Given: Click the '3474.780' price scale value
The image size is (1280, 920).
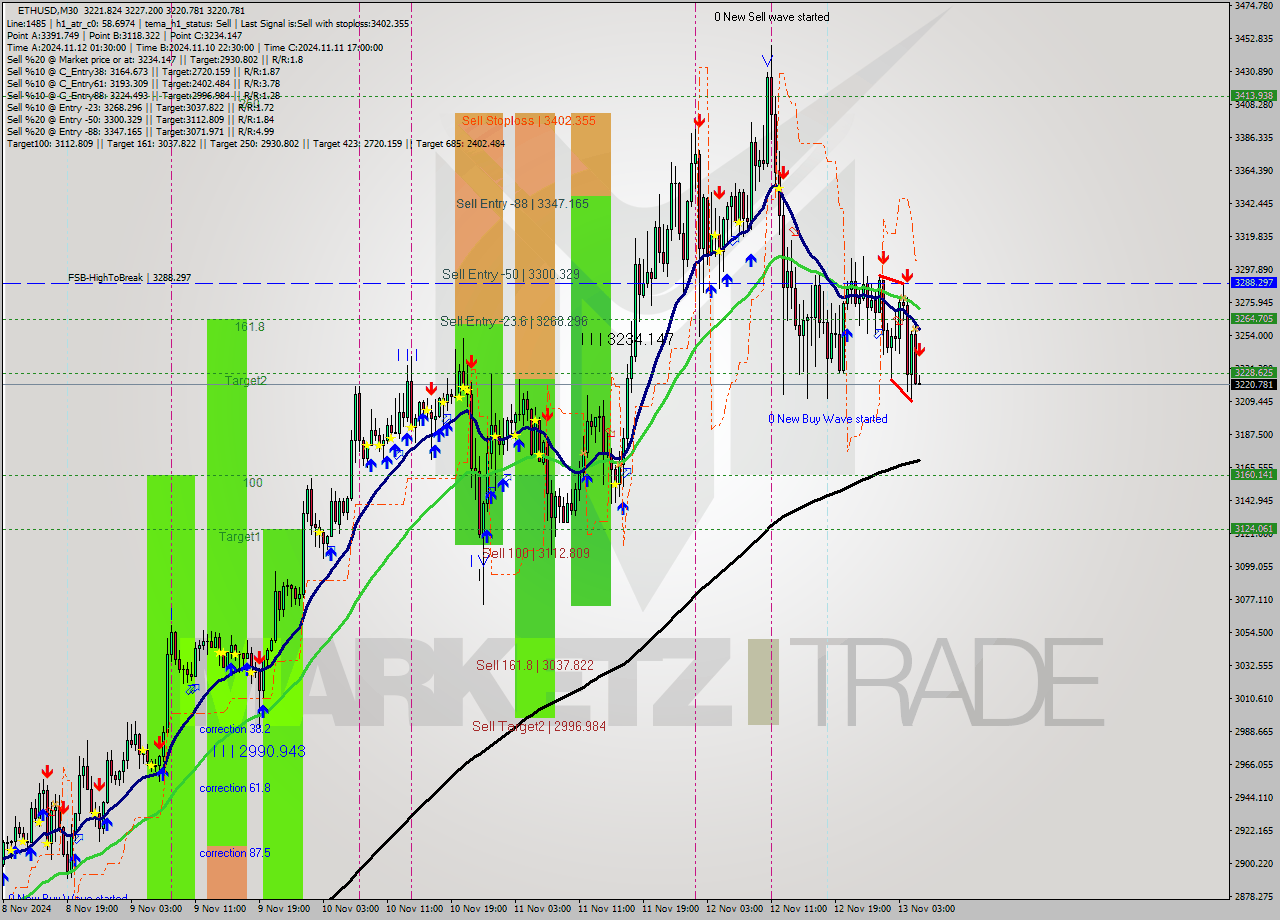Looking at the screenshot, I should pyautogui.click(x=1253, y=6).
